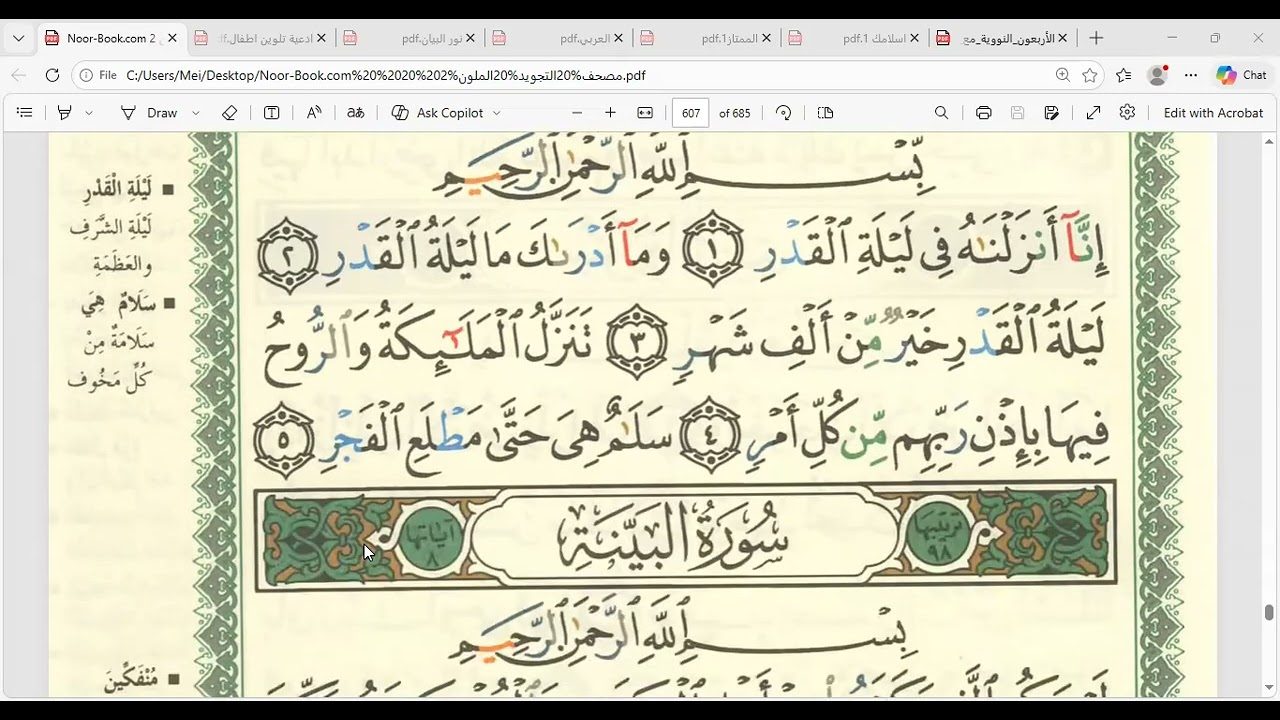Focus the address bar file path
The image size is (1280, 720).
386,75
